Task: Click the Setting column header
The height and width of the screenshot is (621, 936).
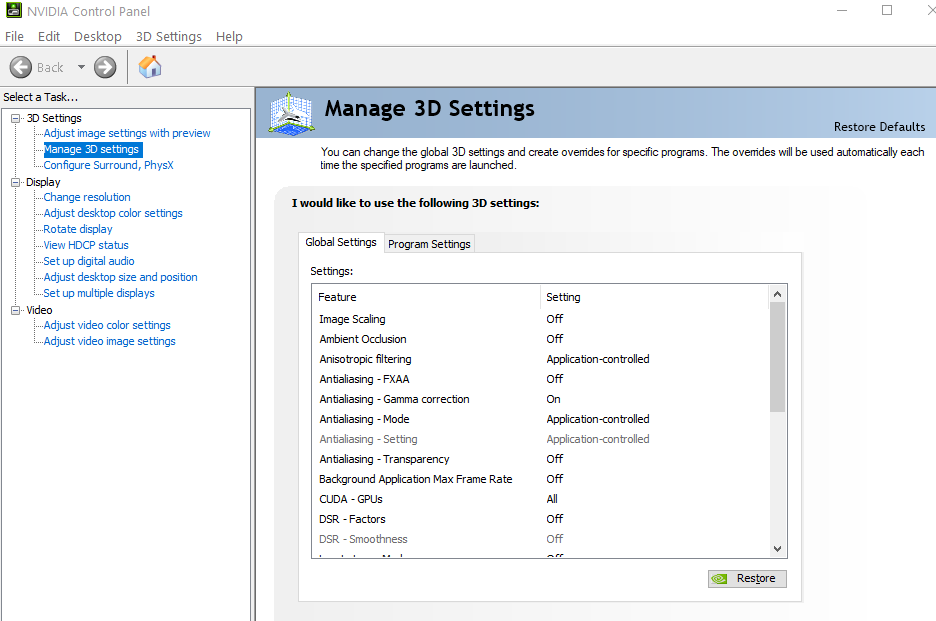Action: pos(654,297)
